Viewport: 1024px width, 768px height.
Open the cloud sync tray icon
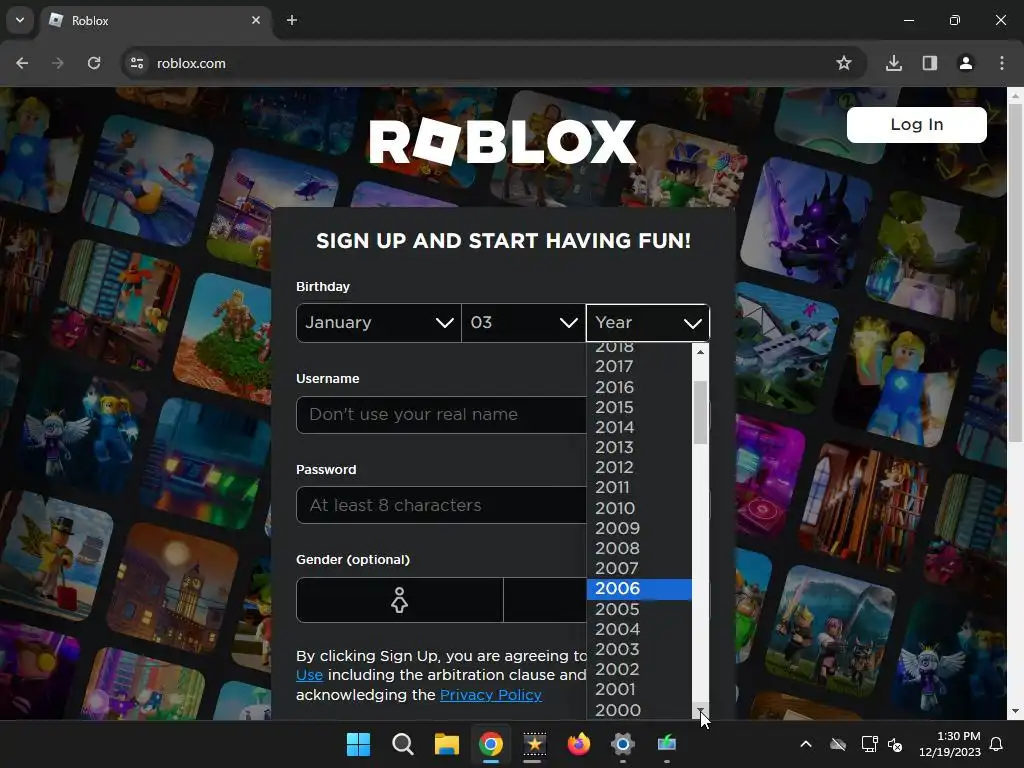(838, 744)
